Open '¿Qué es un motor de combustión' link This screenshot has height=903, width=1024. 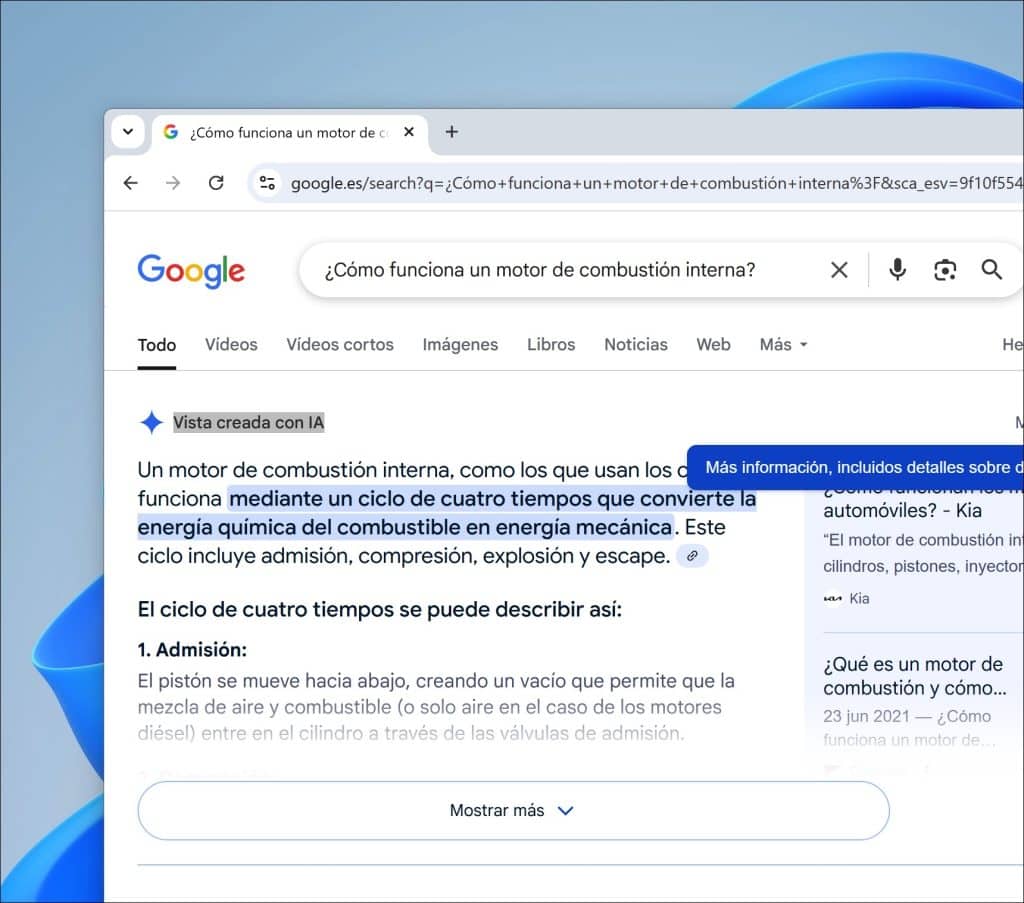click(914, 676)
